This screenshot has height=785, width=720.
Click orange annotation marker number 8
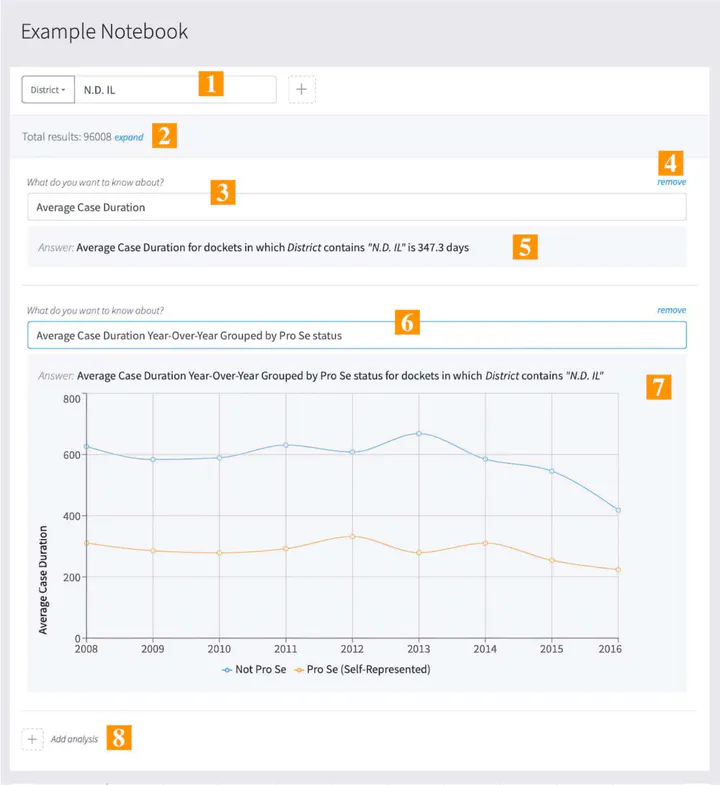click(120, 739)
